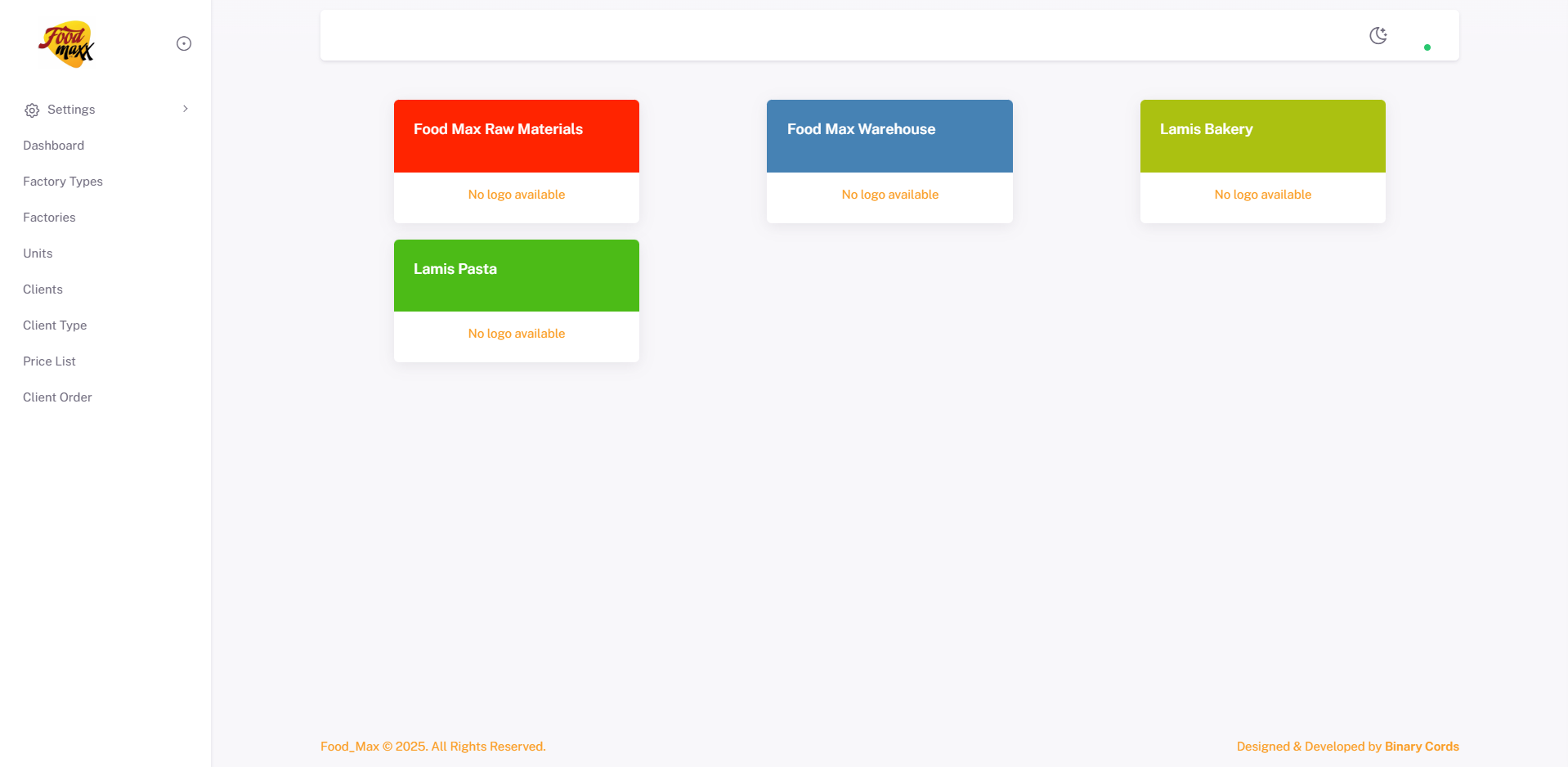Open the Factories menu item

[49, 218]
